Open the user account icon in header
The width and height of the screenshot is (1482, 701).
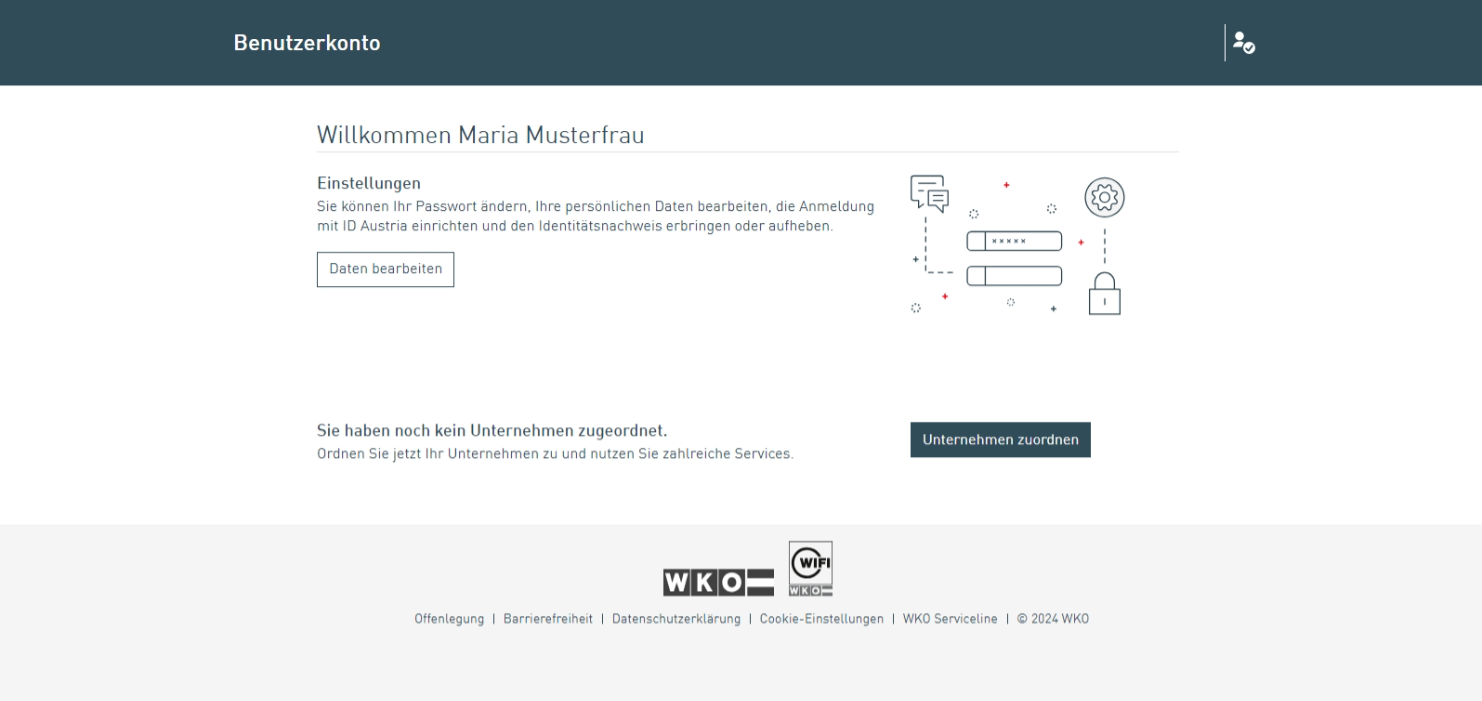tap(1243, 43)
